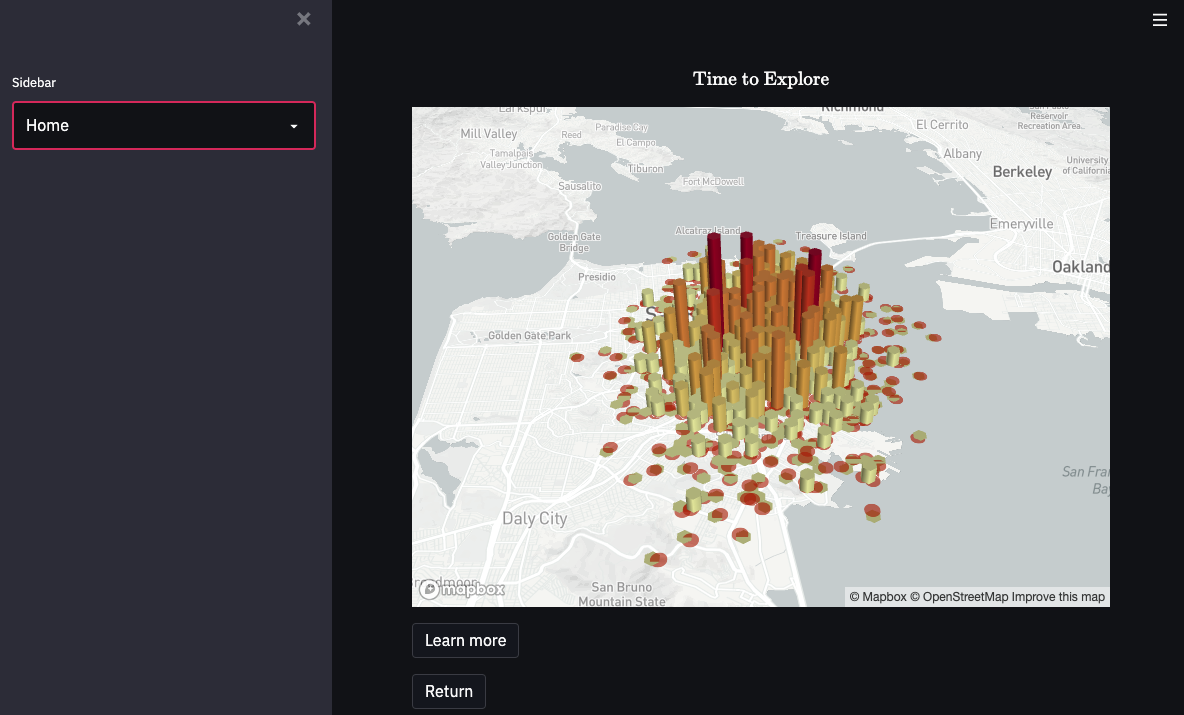Screen dimensions: 1184x715
Task: Click the Mapbox logo on map
Action: (x=462, y=589)
